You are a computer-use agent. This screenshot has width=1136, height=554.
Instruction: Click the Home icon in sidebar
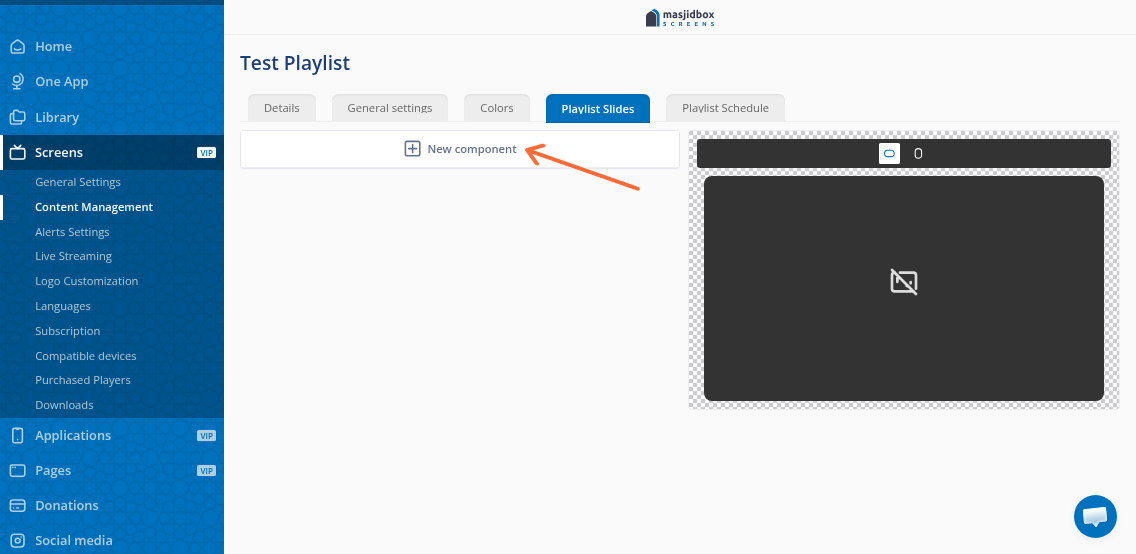17,46
